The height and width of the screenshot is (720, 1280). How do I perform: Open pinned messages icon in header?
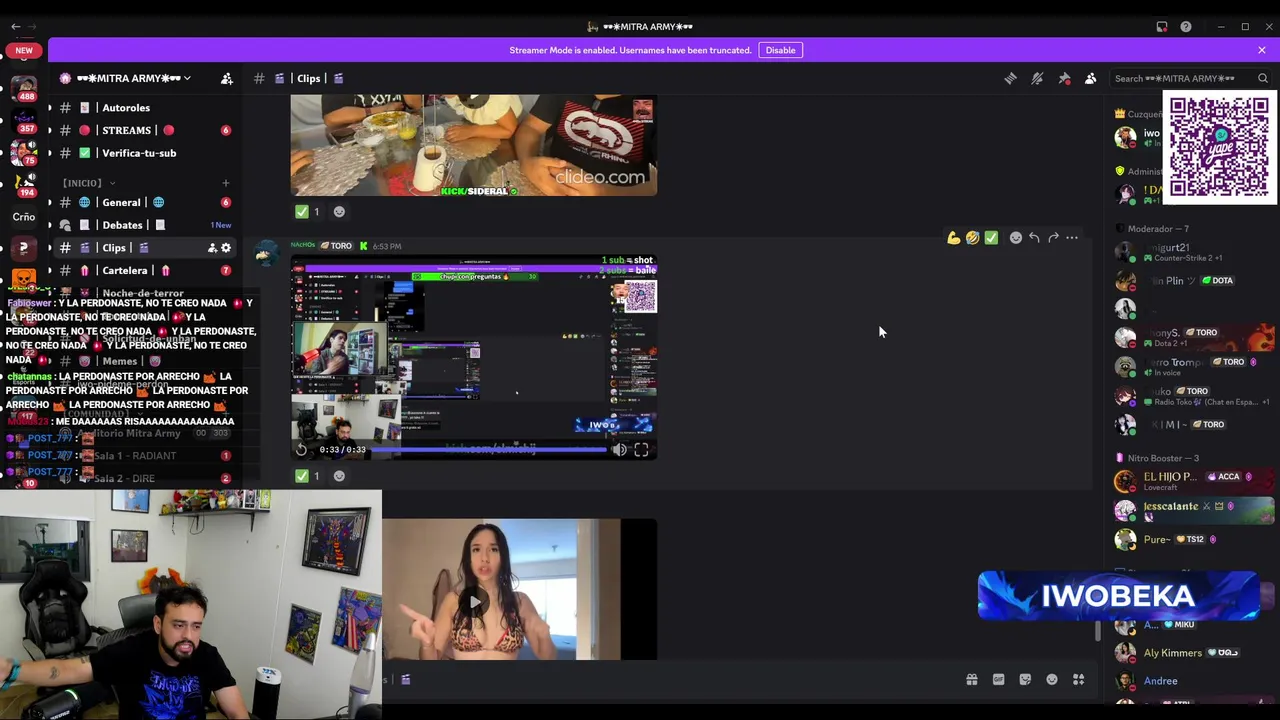click(x=1064, y=78)
